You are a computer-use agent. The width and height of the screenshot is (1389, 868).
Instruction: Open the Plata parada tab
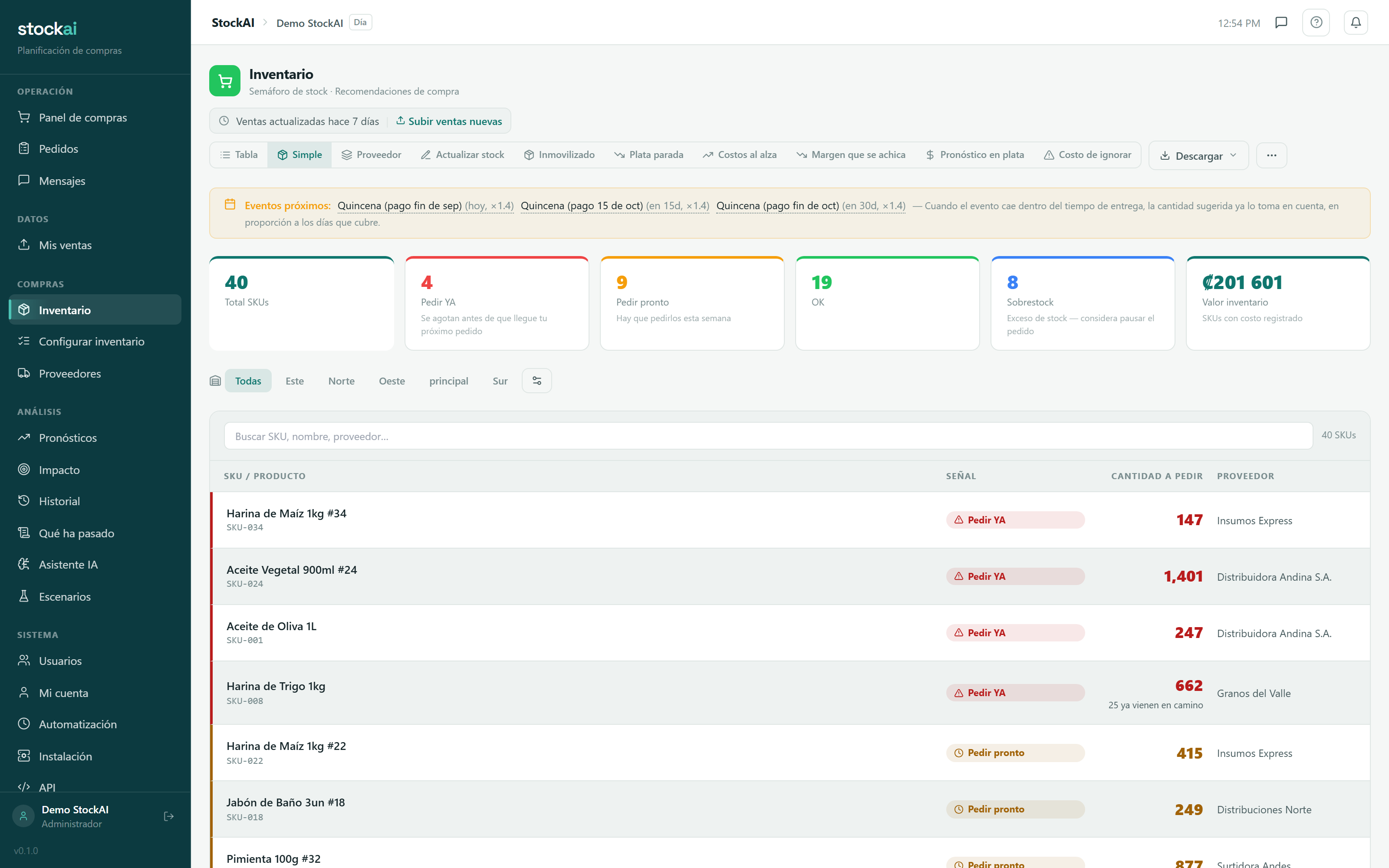point(648,155)
